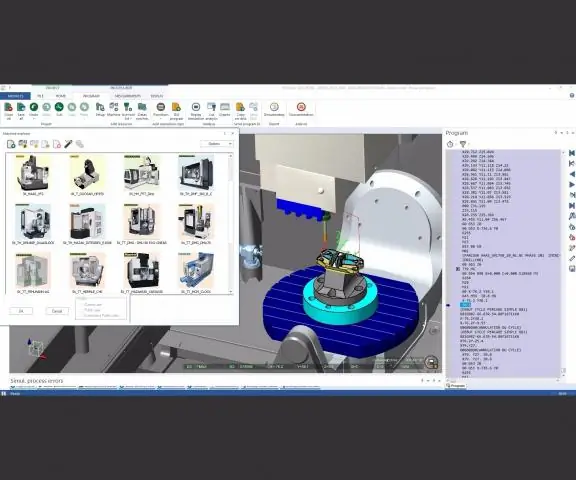The width and height of the screenshot is (576, 480).
Task: Select the first radio option below machine list
Action: 80,304
